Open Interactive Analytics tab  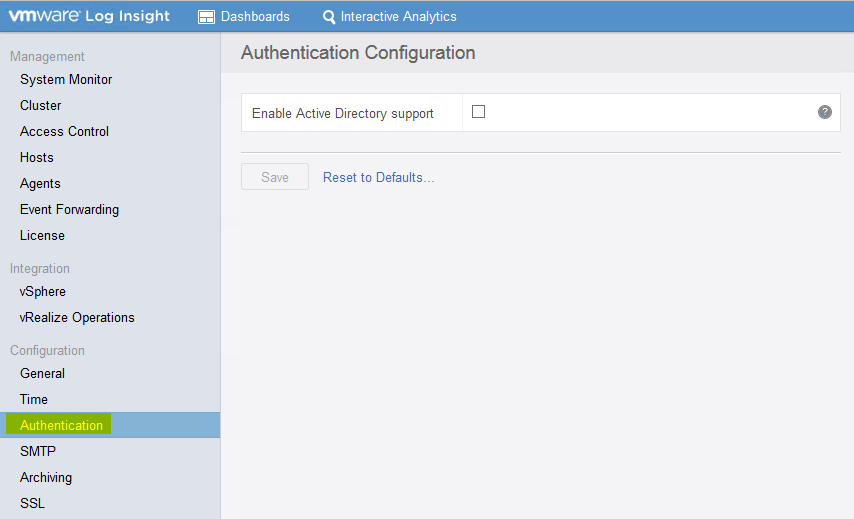(x=389, y=17)
